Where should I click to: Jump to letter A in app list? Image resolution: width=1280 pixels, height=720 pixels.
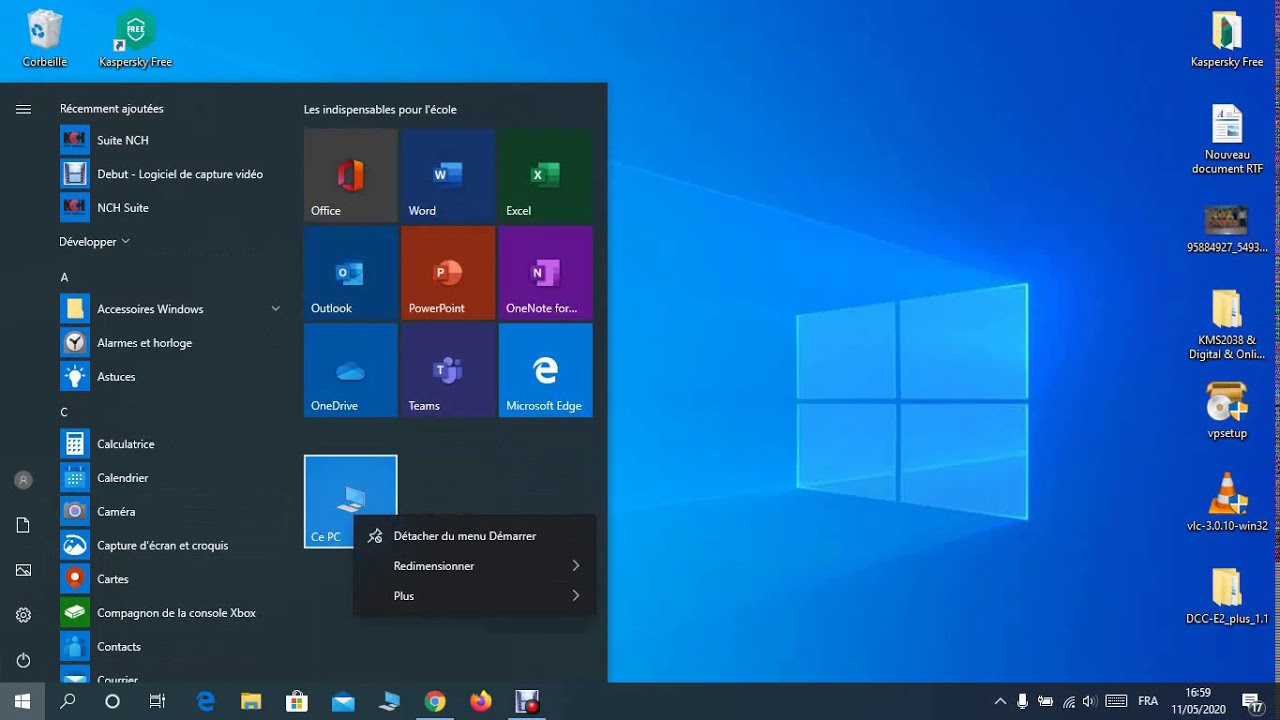[64, 277]
